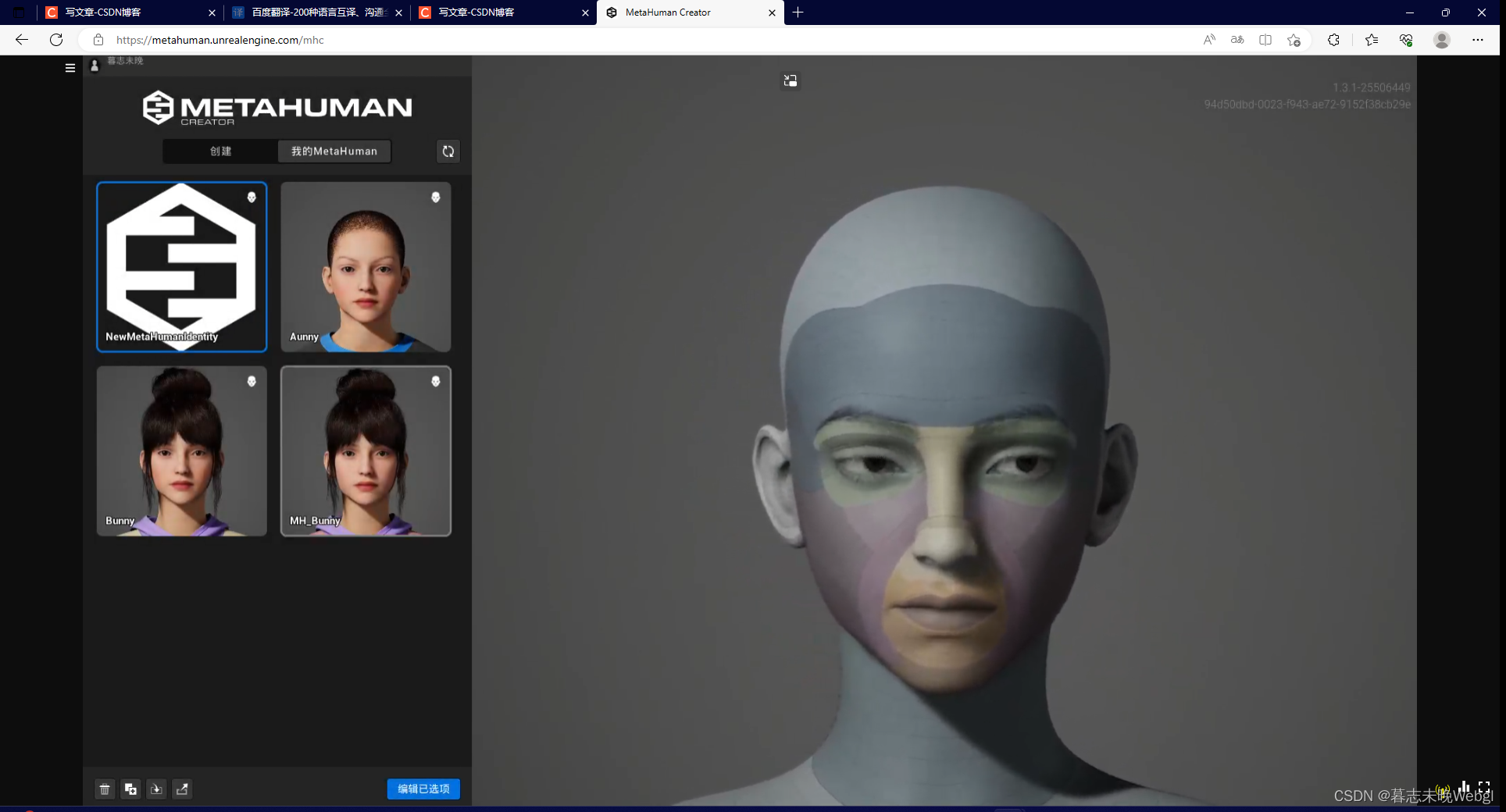Open split screen view icon
This screenshot has width=1506, height=812.
coord(1265,40)
